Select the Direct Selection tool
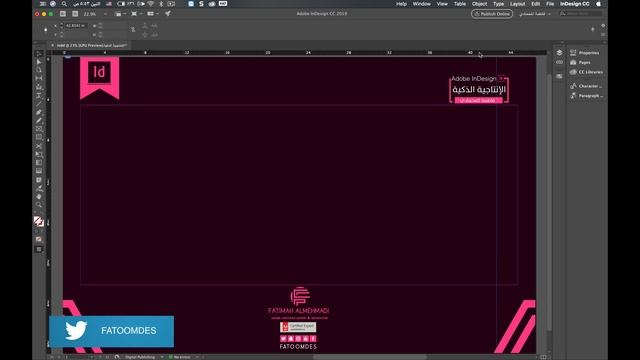The height and width of the screenshot is (360, 640). click(x=39, y=62)
